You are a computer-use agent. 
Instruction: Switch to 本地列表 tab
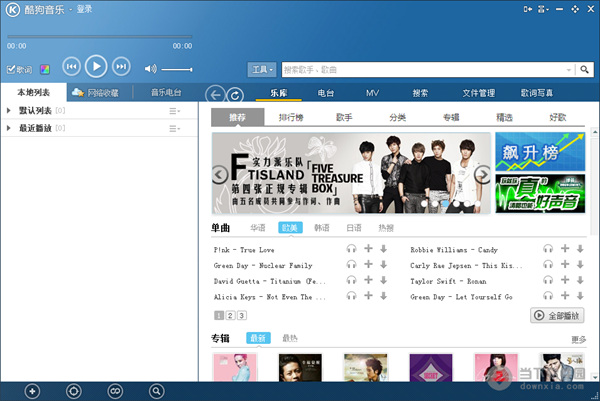click(34, 92)
